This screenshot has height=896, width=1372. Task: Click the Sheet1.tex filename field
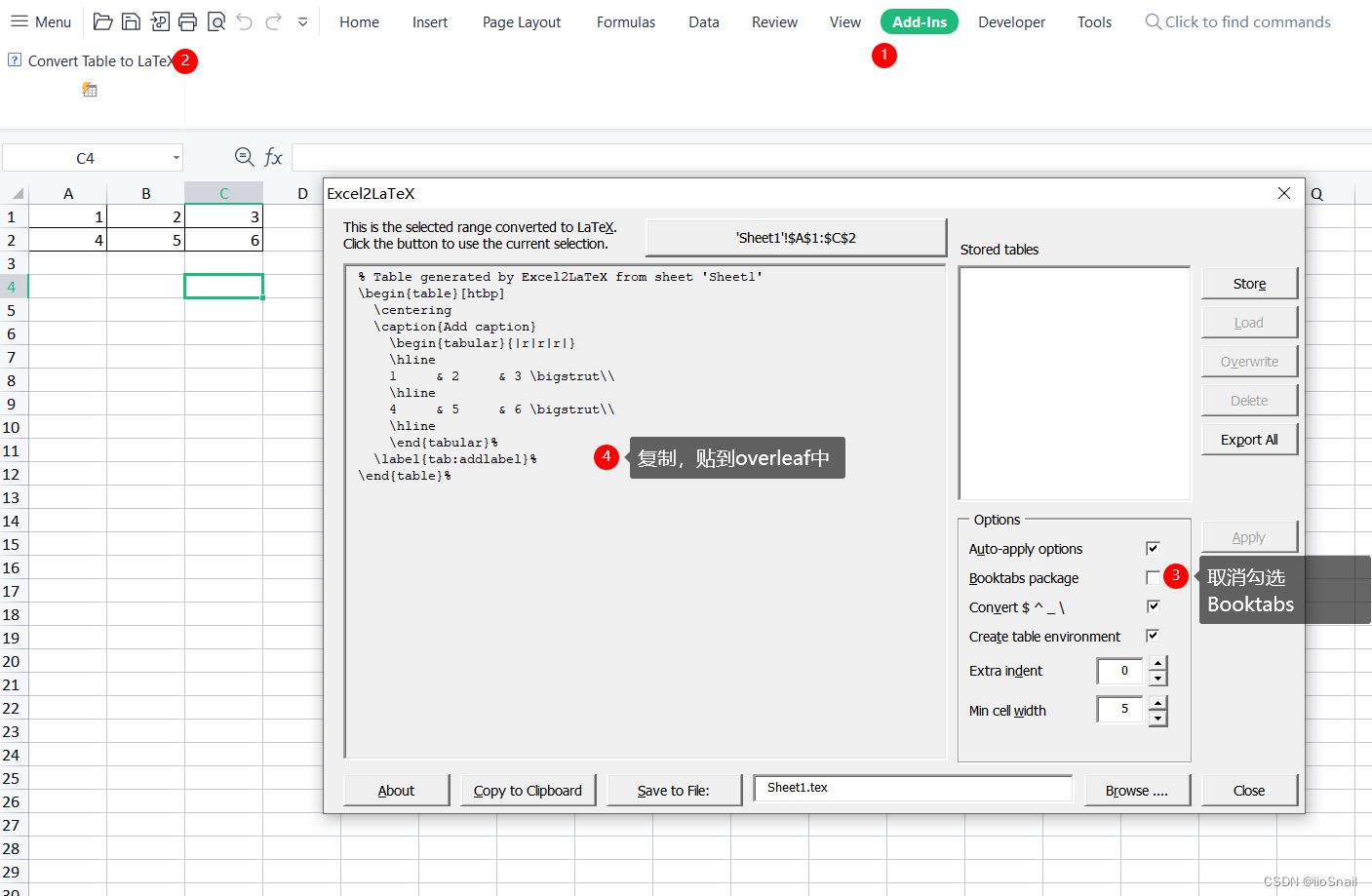[913, 788]
